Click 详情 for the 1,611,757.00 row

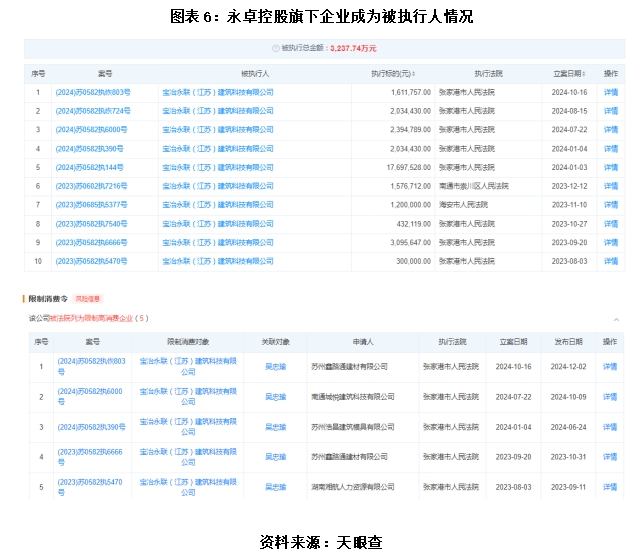click(x=610, y=92)
